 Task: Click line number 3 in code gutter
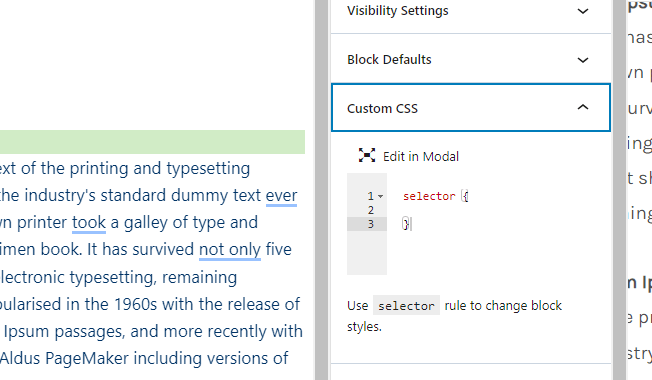click(370, 224)
